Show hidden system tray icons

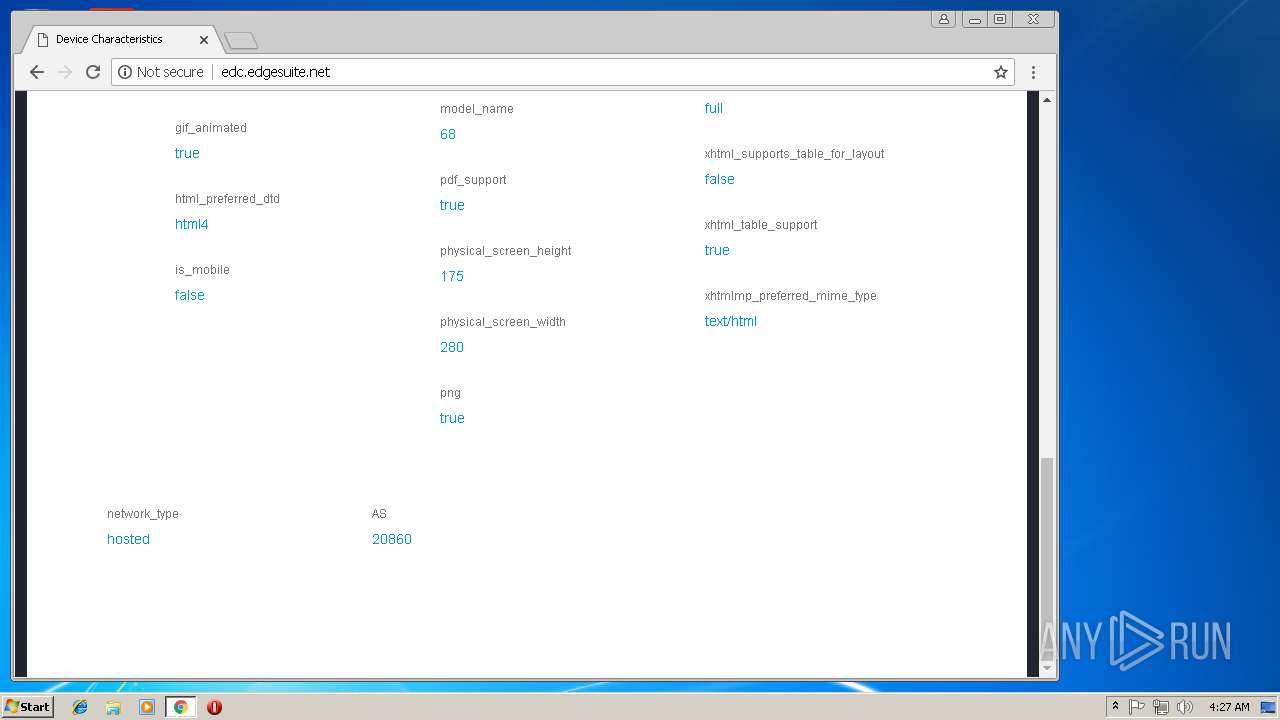1115,707
